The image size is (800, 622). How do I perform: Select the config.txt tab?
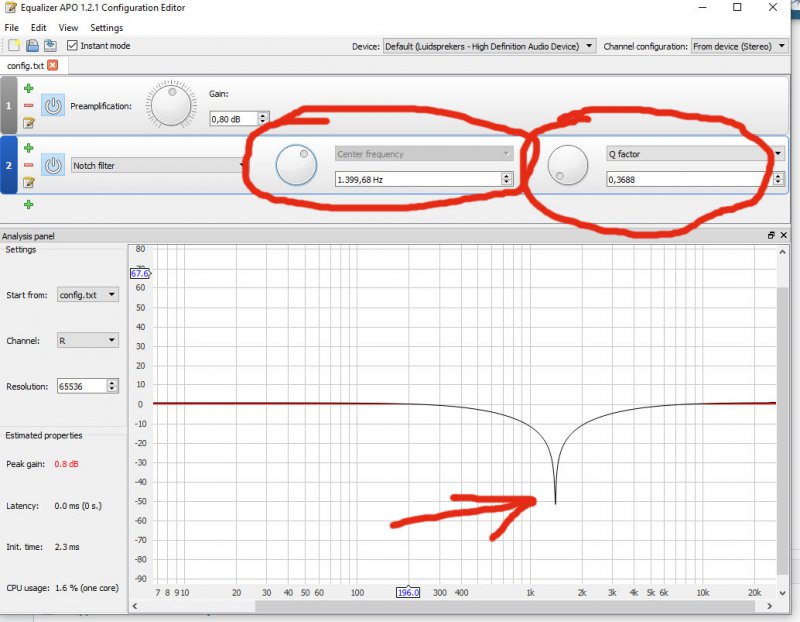26,66
